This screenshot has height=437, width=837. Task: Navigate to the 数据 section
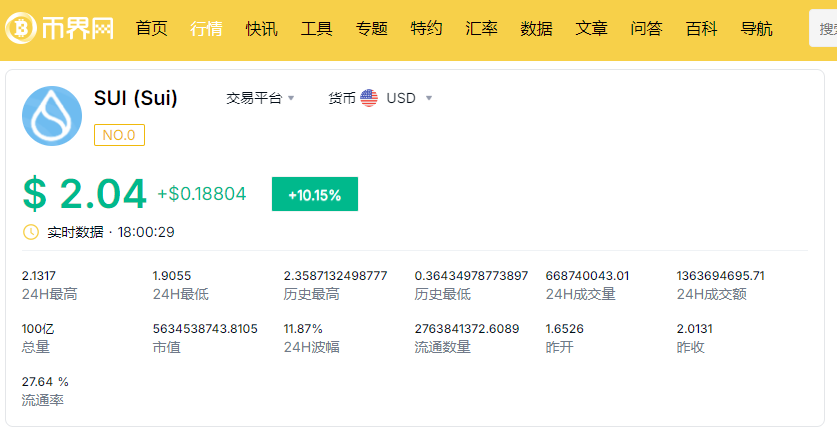click(537, 29)
